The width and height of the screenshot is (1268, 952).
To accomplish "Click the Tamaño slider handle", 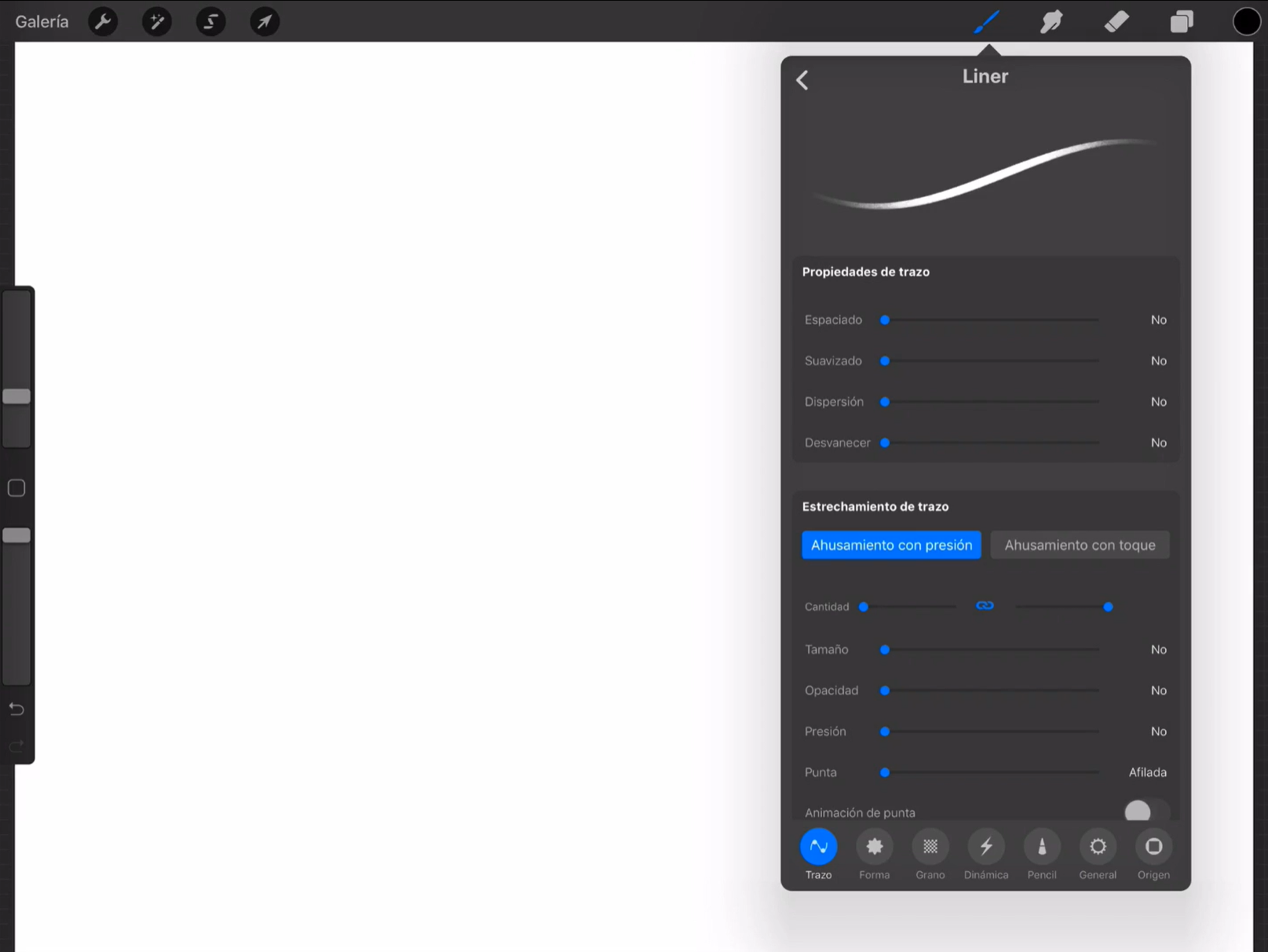I will [x=885, y=650].
